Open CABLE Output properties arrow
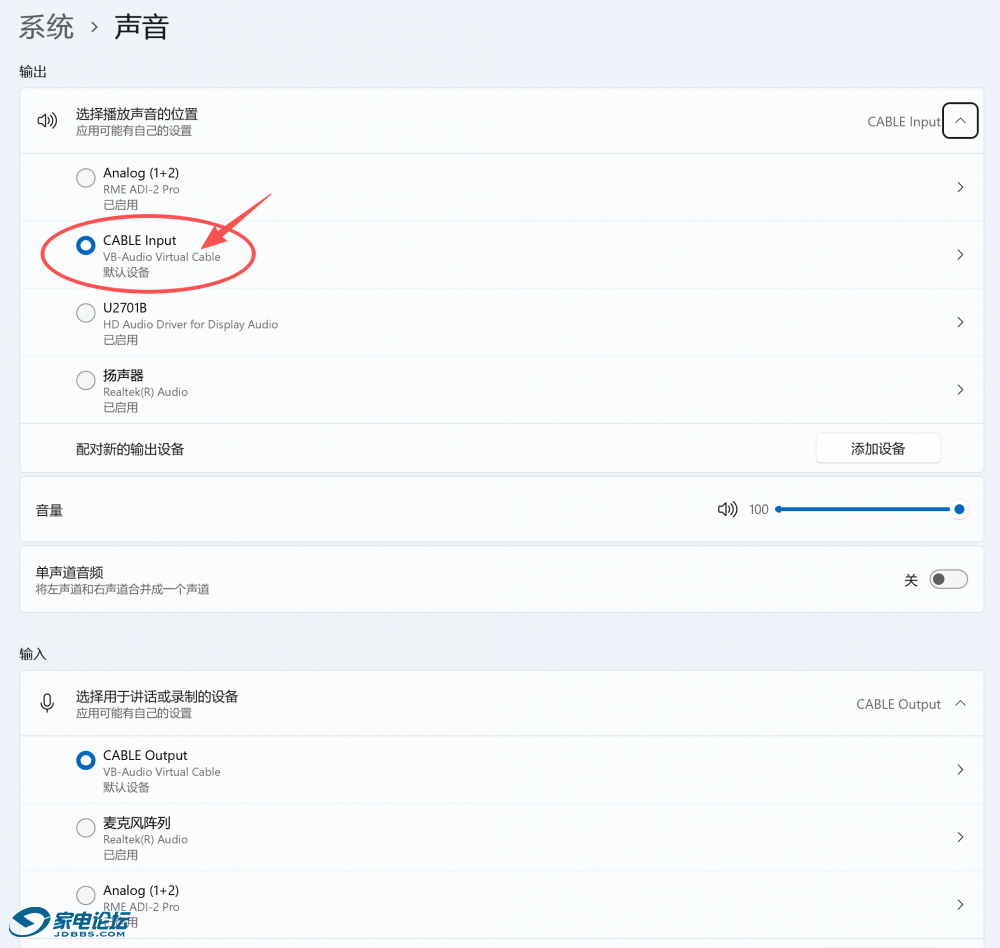1000x948 pixels. [960, 769]
